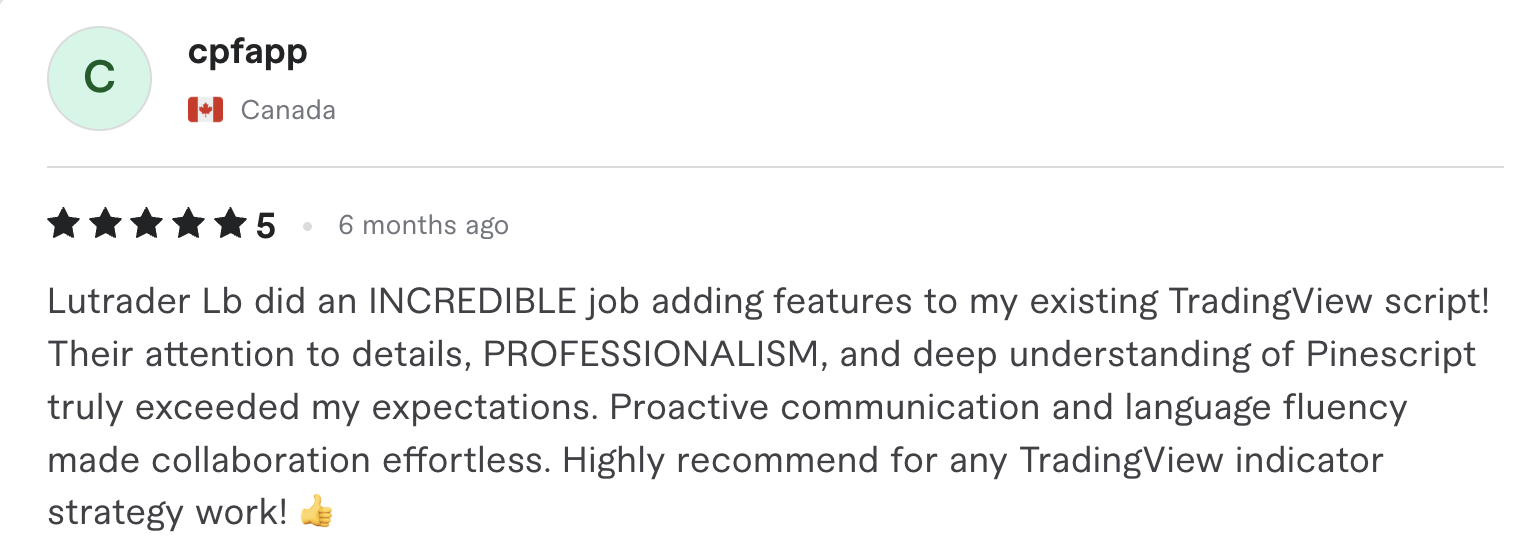Click the word INCREDIBLE in review

pos(473,301)
